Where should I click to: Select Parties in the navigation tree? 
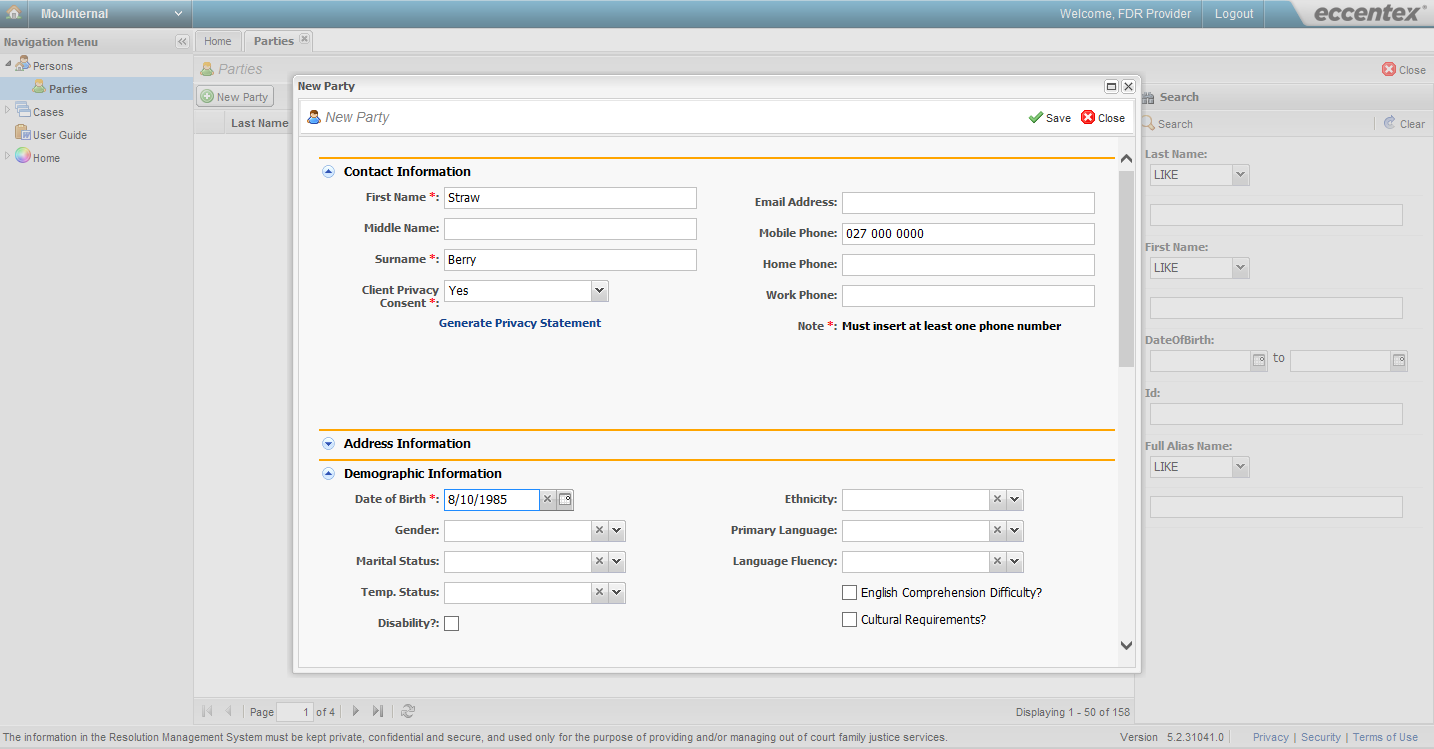coord(68,89)
